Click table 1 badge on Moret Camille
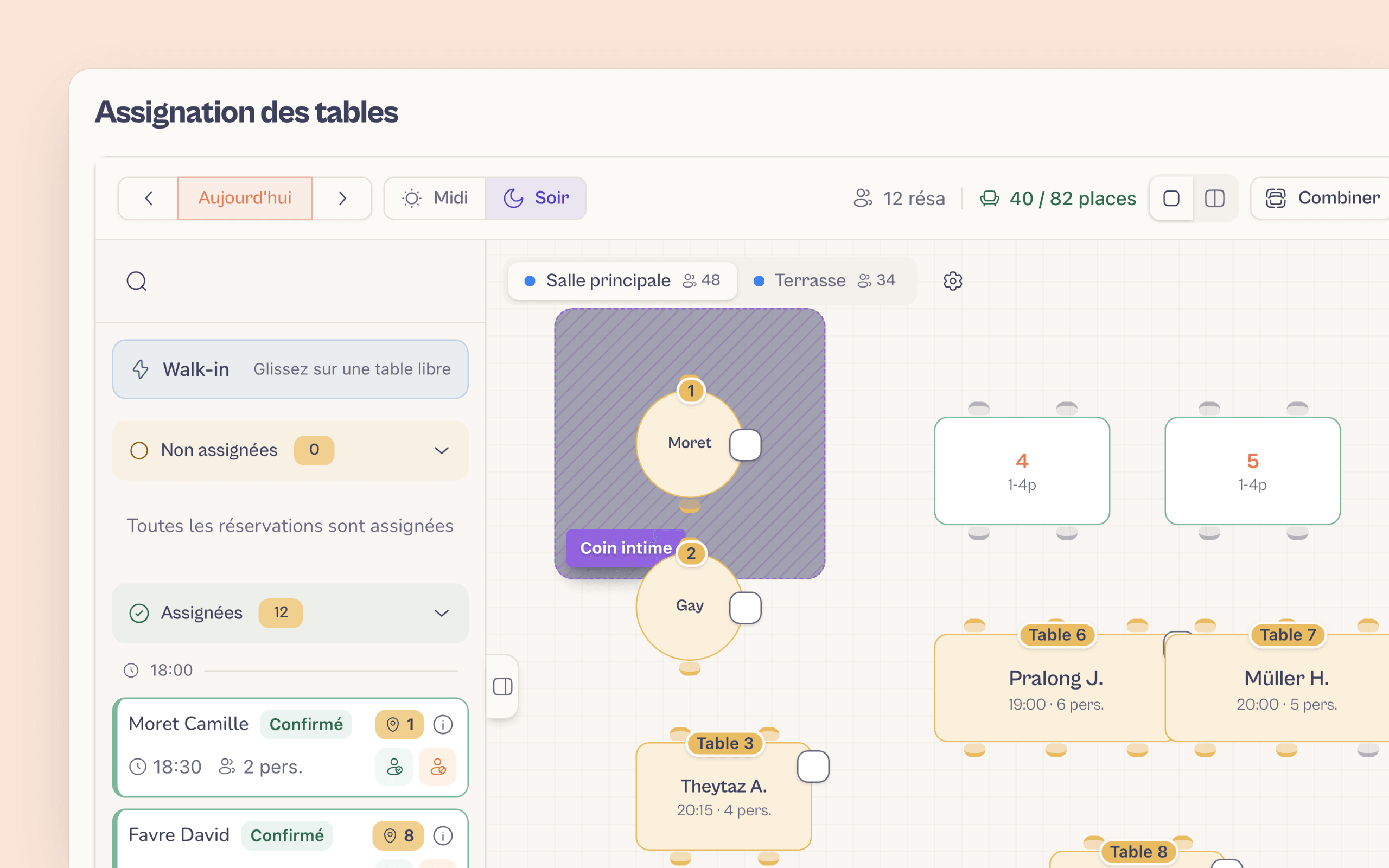This screenshot has height=868, width=1389. click(x=399, y=724)
